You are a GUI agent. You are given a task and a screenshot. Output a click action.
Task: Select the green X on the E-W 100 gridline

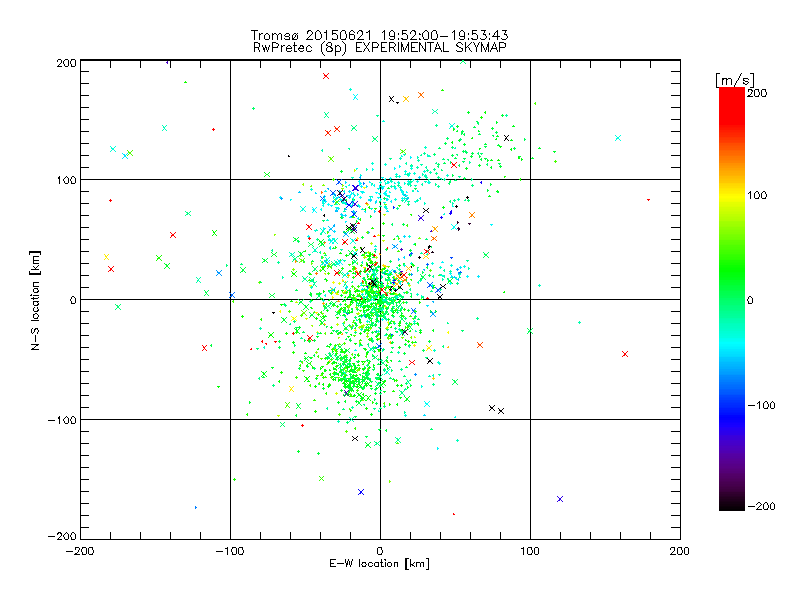pyautogui.click(x=530, y=331)
